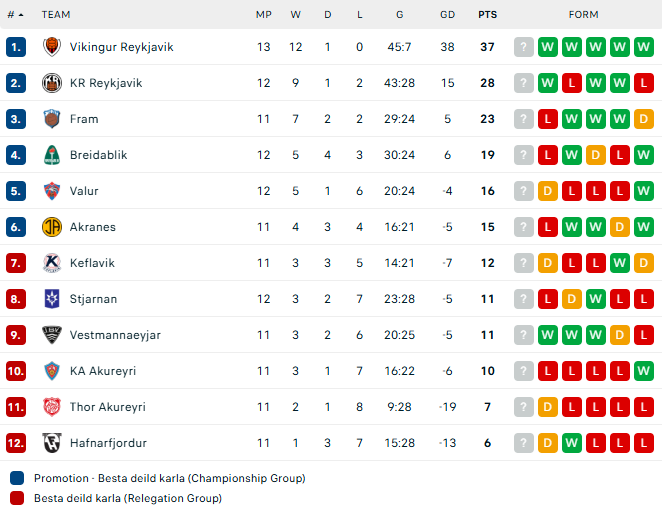This screenshot has width=662, height=513.
Task: Click the FORM column header
Action: pos(583,15)
